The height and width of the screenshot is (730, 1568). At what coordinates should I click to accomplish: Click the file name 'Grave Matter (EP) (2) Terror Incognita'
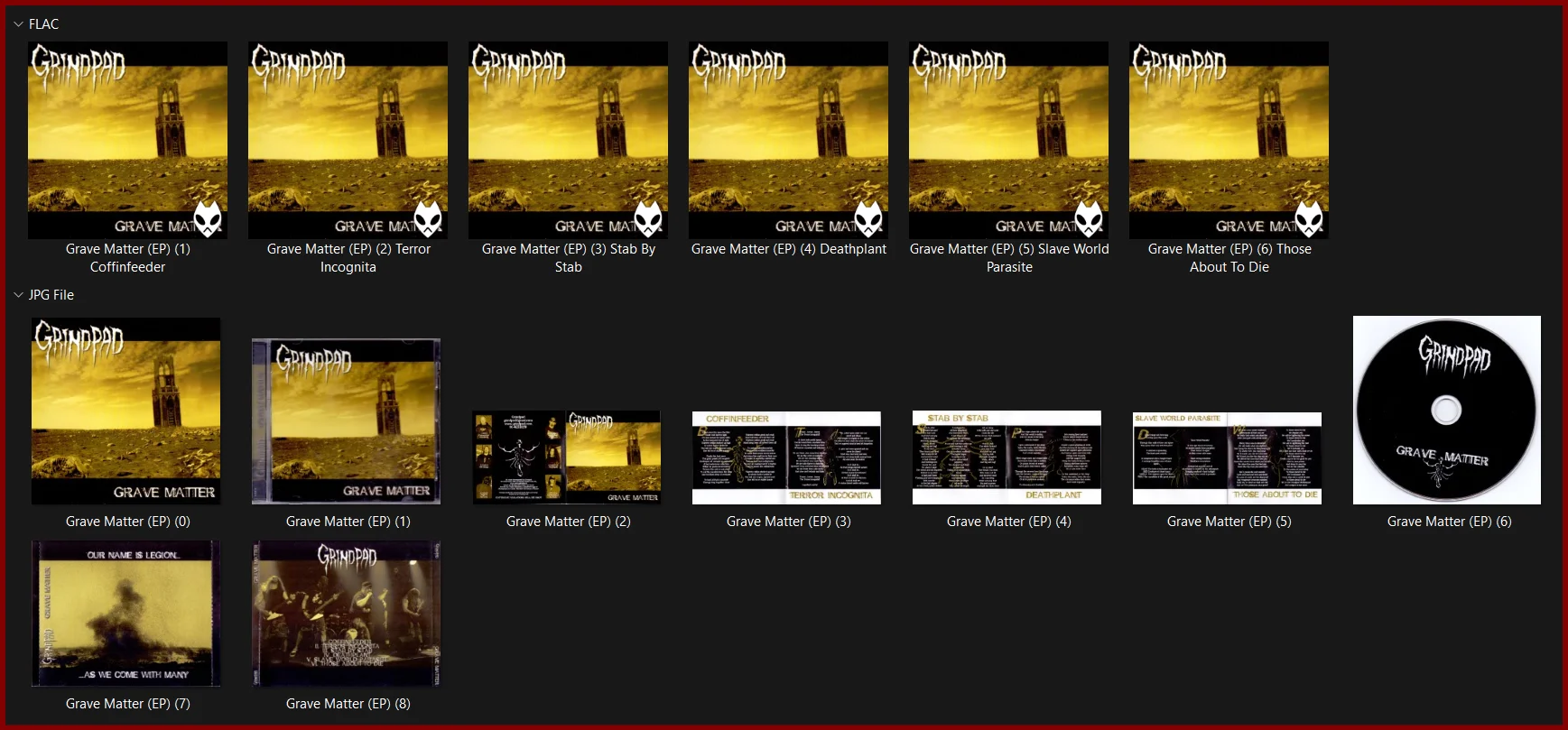pyautogui.click(x=348, y=258)
